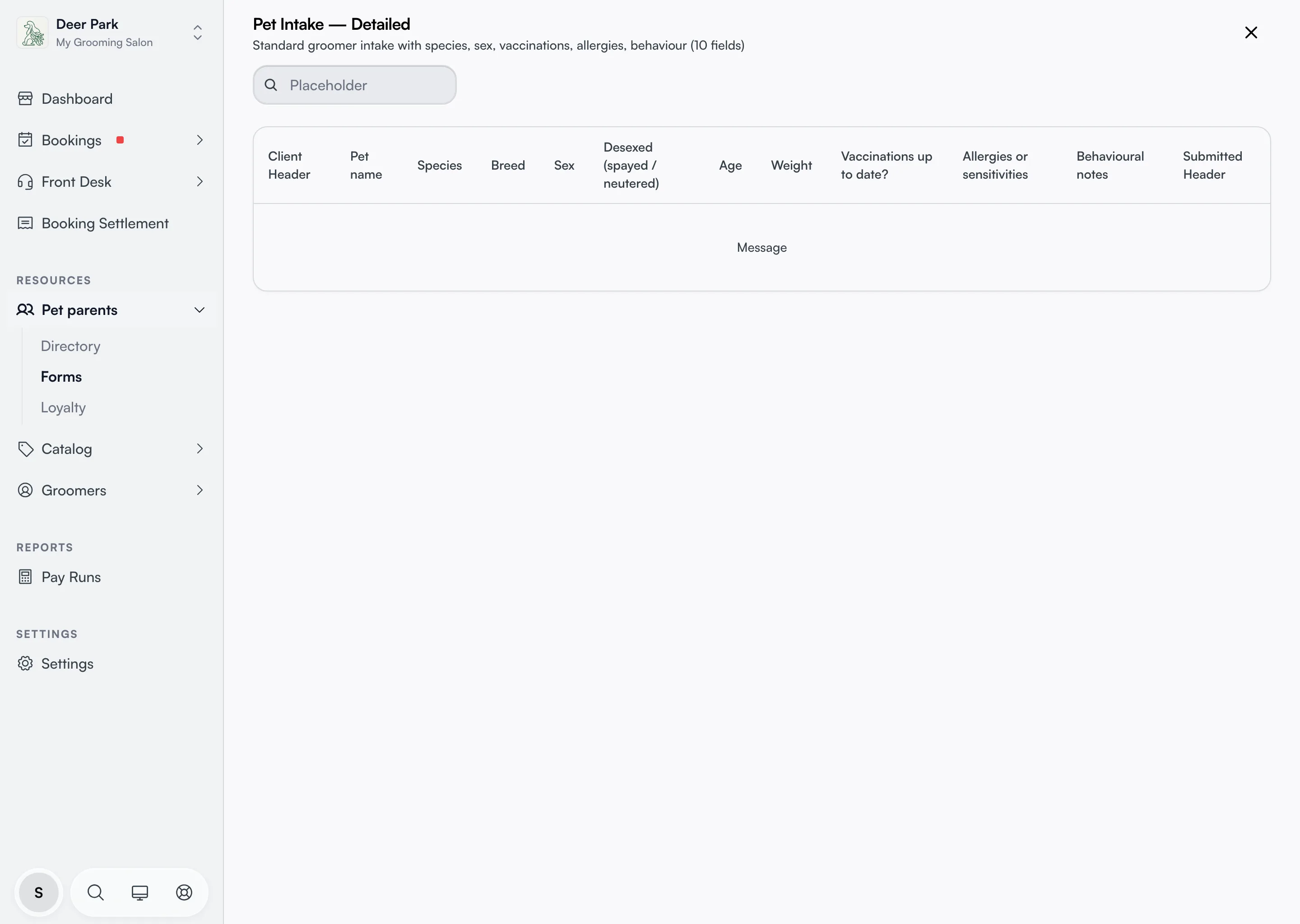Go to Directory under Pet parents
Viewport: 1300px width, 924px height.
coord(70,346)
